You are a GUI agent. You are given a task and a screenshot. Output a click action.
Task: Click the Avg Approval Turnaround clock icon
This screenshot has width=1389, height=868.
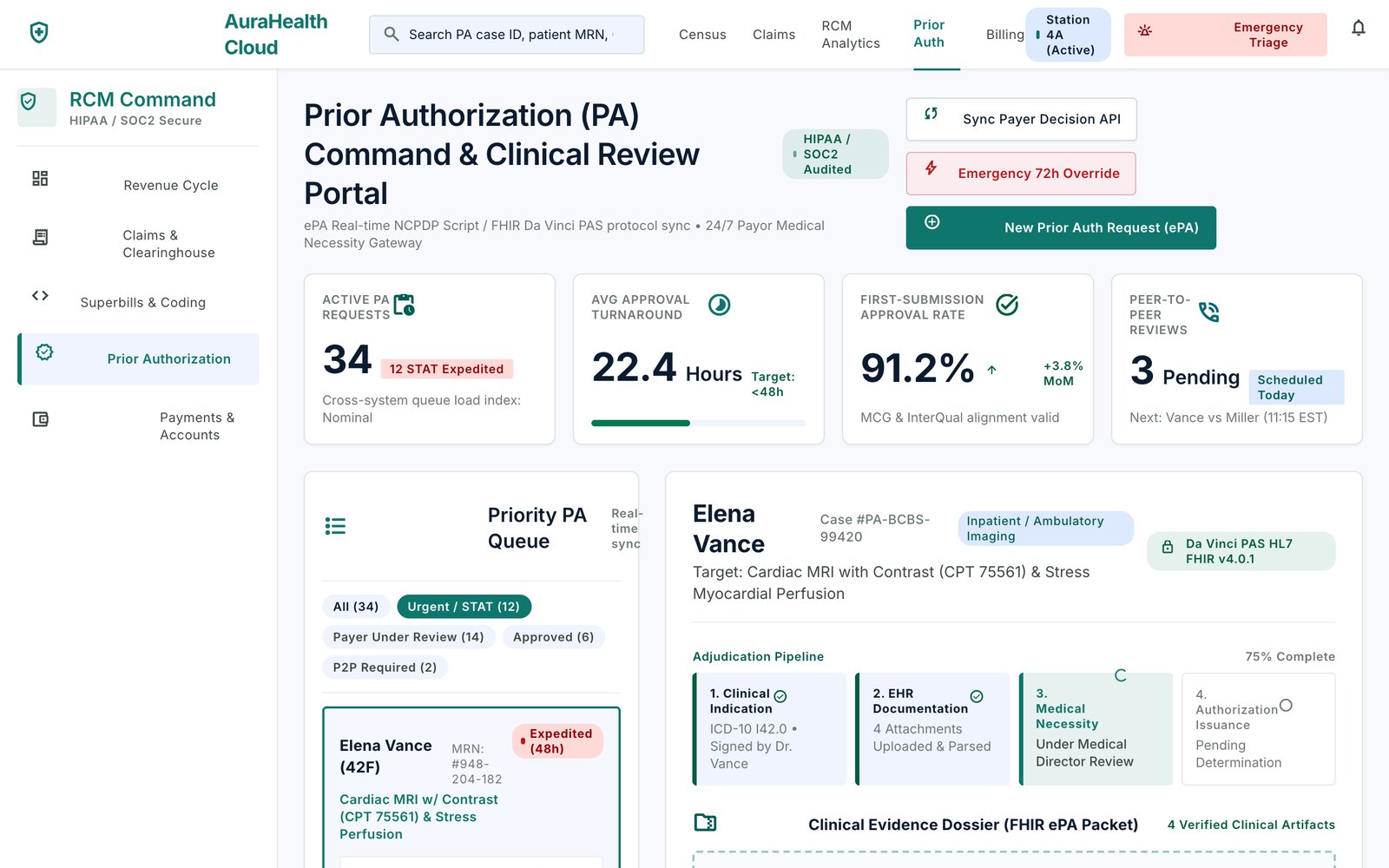[720, 305]
